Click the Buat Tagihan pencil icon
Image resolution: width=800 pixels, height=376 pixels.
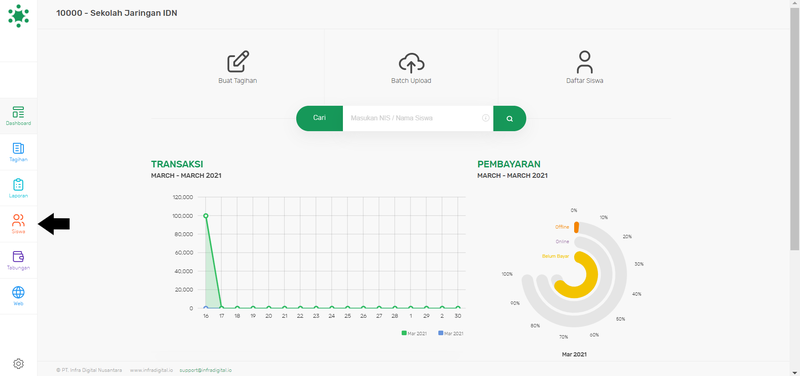(x=238, y=62)
